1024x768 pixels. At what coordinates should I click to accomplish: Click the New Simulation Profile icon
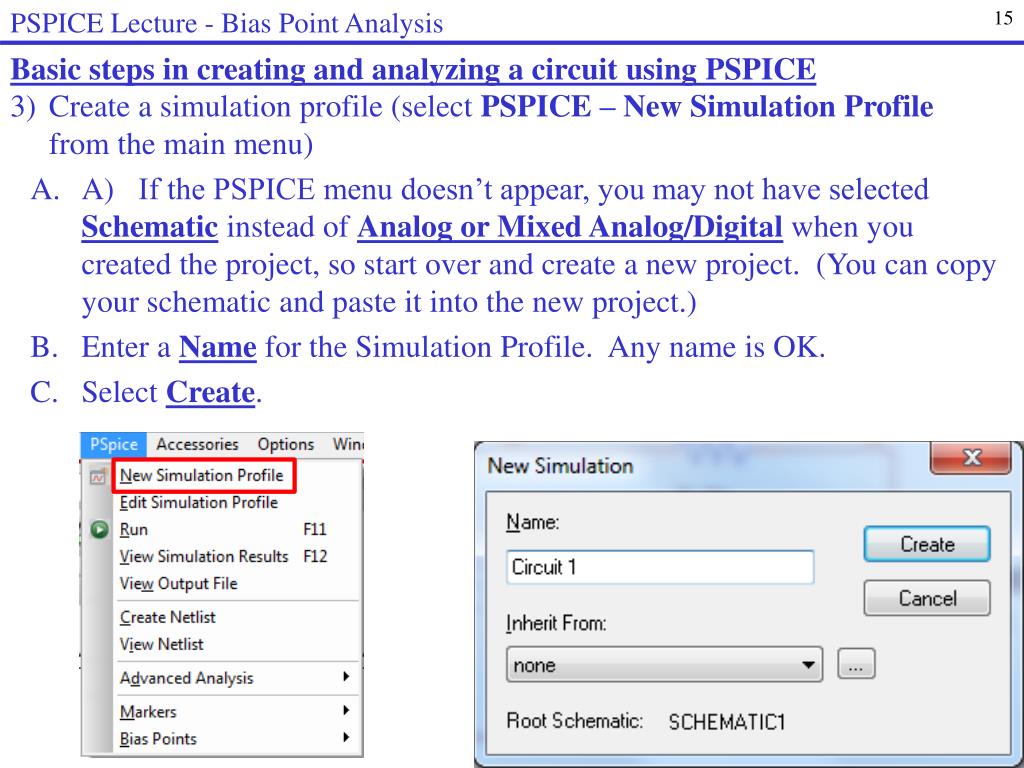tap(98, 476)
